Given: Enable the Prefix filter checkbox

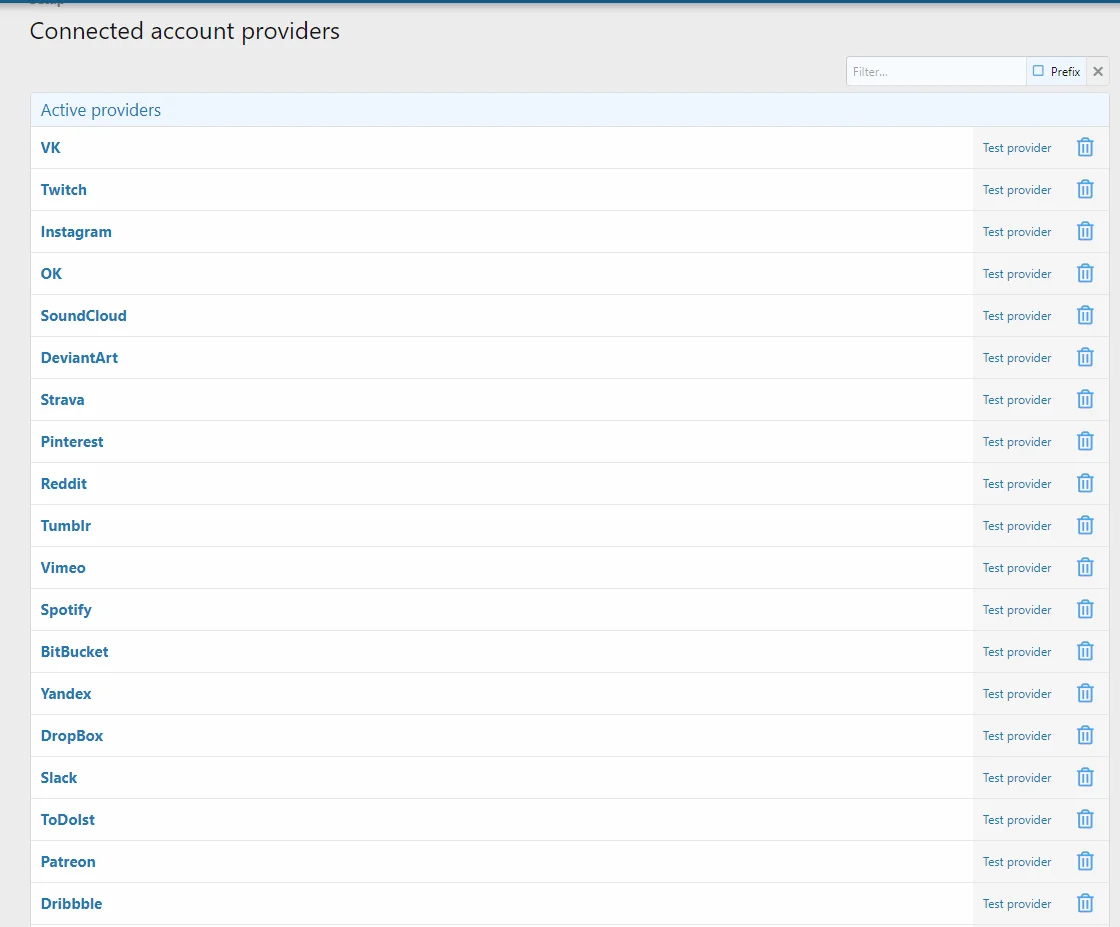Looking at the screenshot, I should (x=1038, y=71).
